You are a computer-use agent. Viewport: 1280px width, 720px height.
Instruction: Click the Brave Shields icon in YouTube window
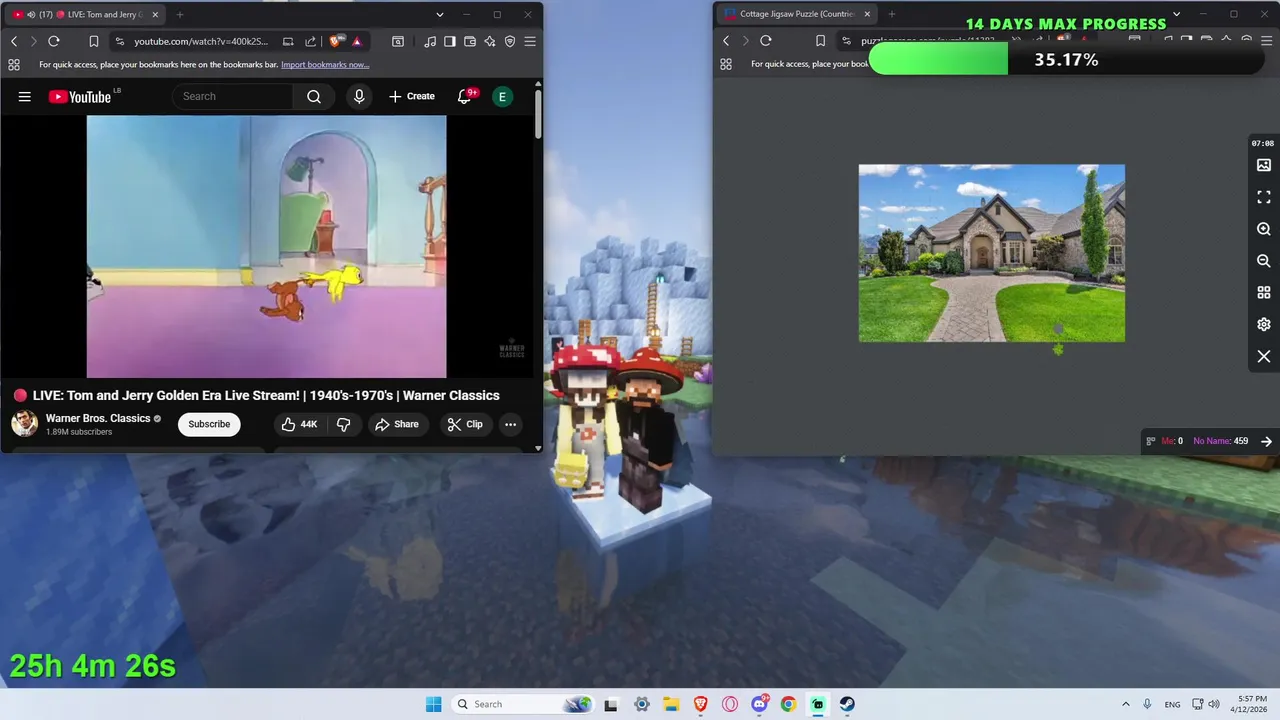335,41
